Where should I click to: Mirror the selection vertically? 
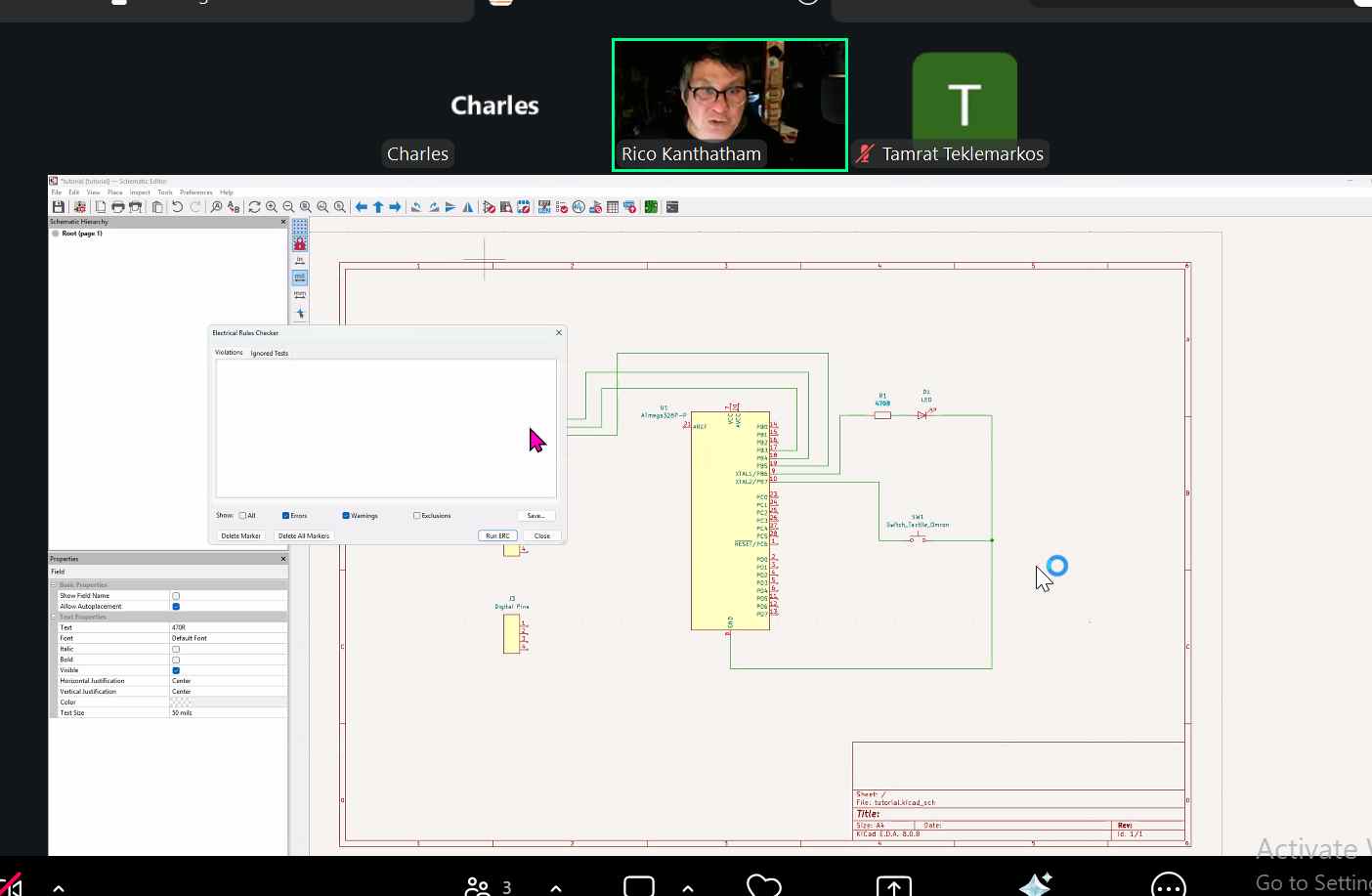pos(450,207)
